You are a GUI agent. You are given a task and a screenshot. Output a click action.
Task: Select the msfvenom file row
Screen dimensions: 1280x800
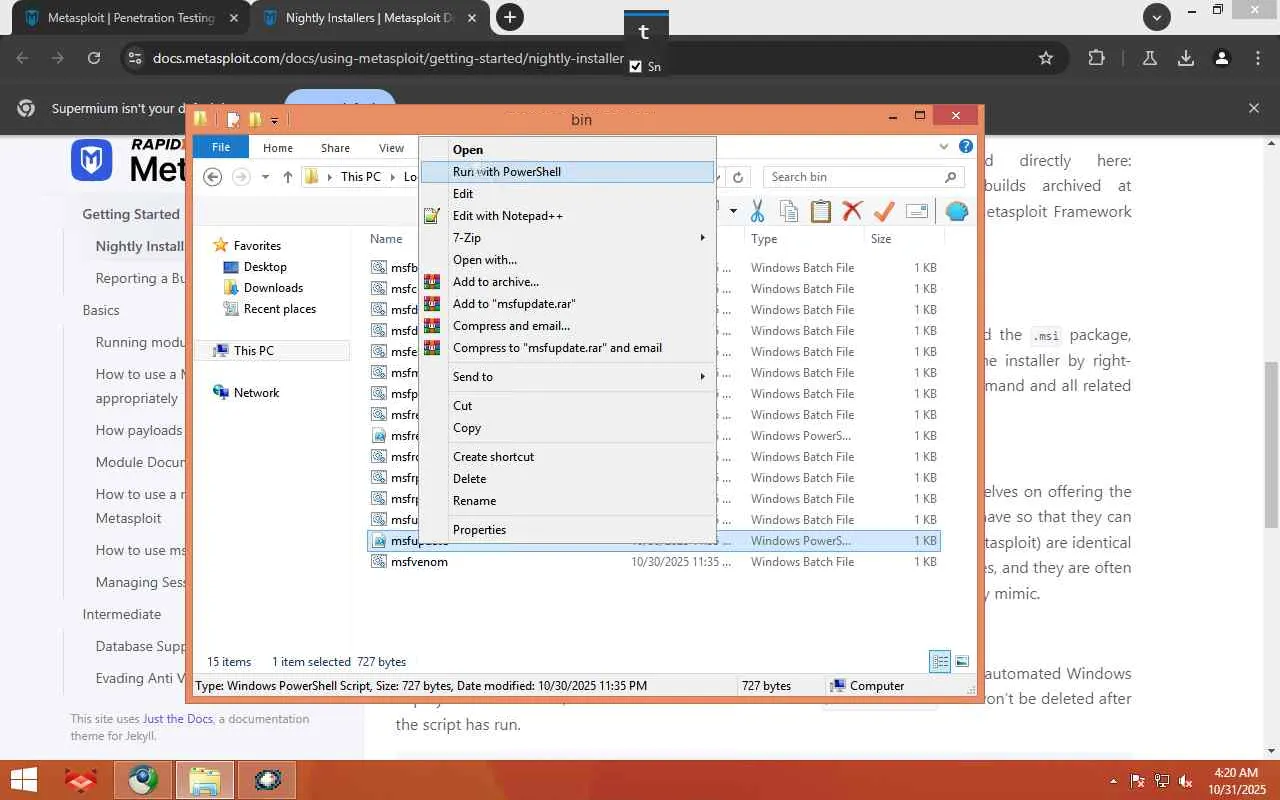654,562
